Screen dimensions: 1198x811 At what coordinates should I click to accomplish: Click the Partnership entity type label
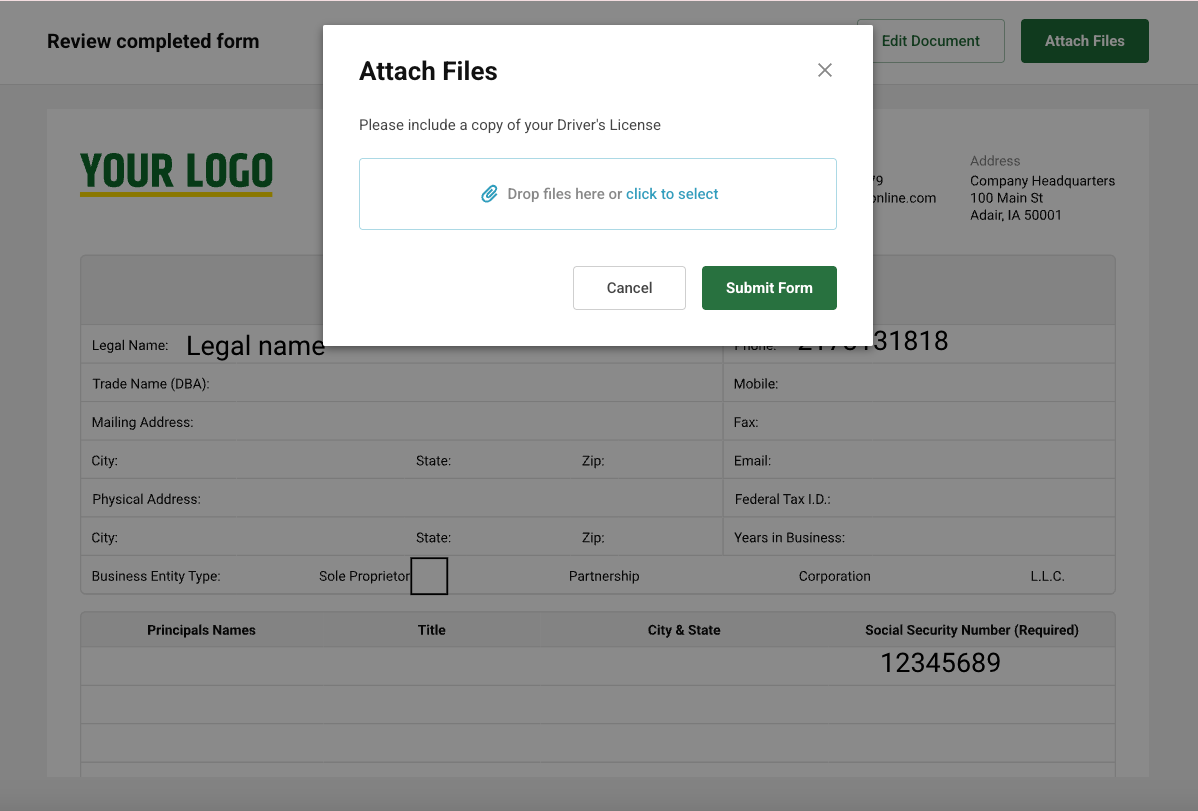[x=604, y=575]
